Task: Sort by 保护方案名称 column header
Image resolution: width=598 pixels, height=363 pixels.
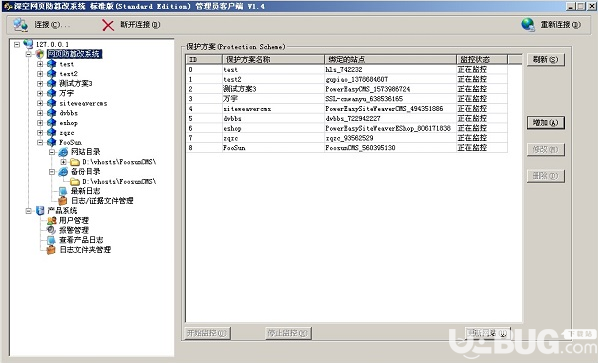Action: click(273, 59)
